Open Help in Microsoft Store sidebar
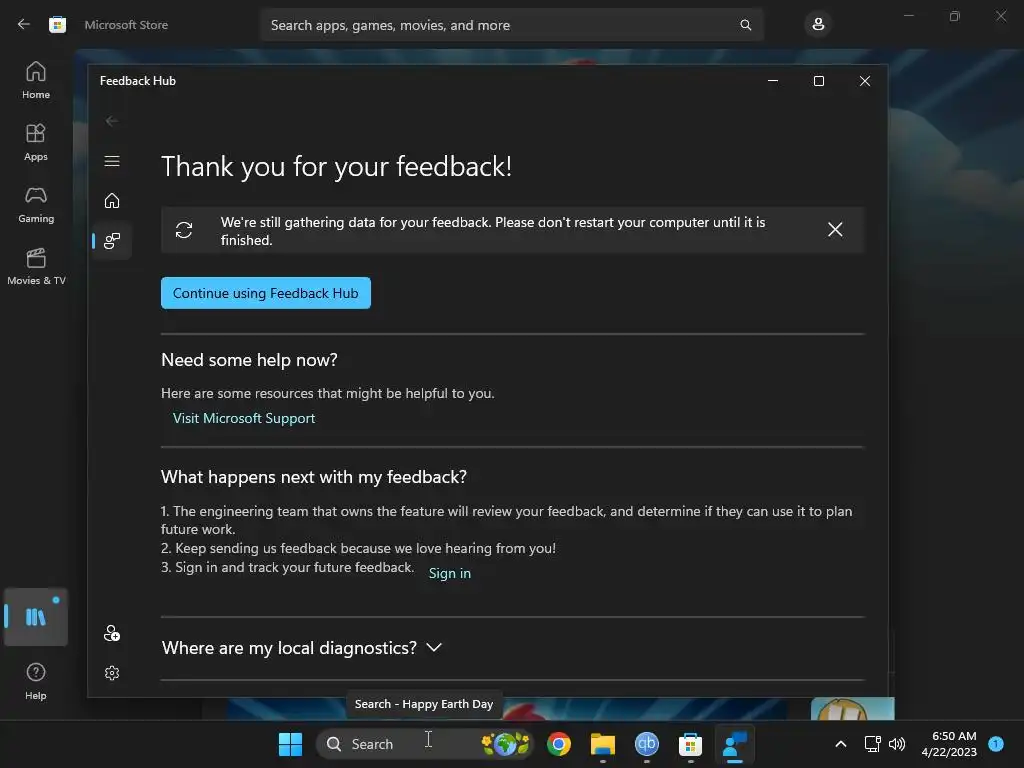This screenshot has width=1024, height=768. coord(36,682)
